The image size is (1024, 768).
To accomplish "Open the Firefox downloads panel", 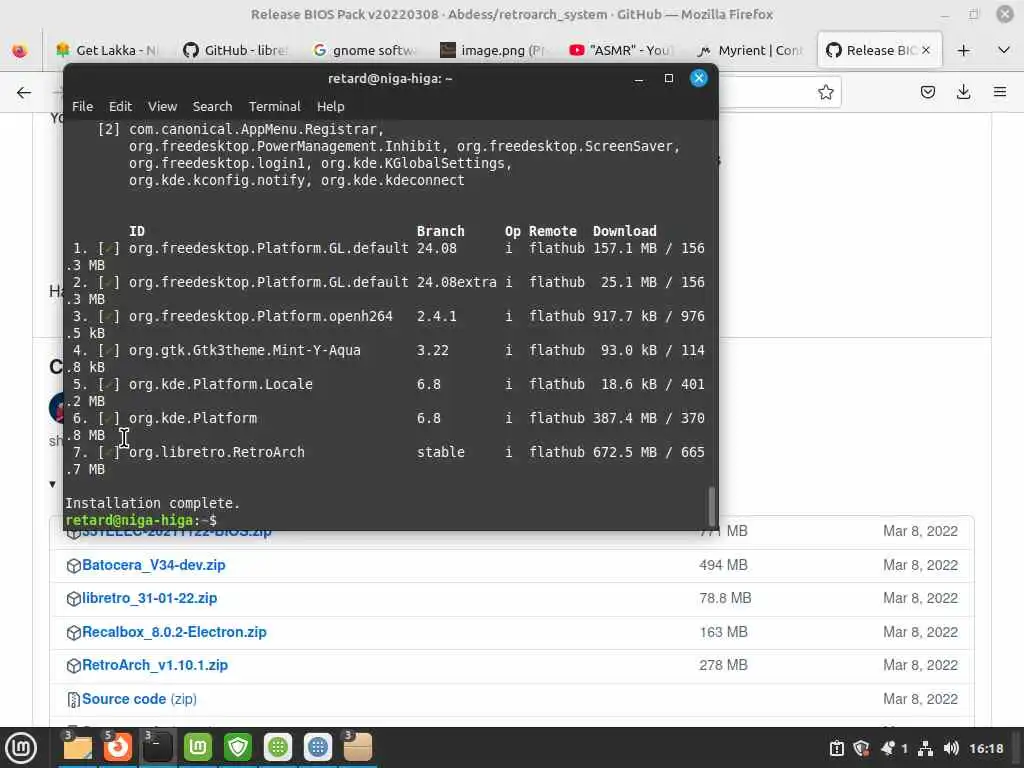I will click(x=963, y=92).
